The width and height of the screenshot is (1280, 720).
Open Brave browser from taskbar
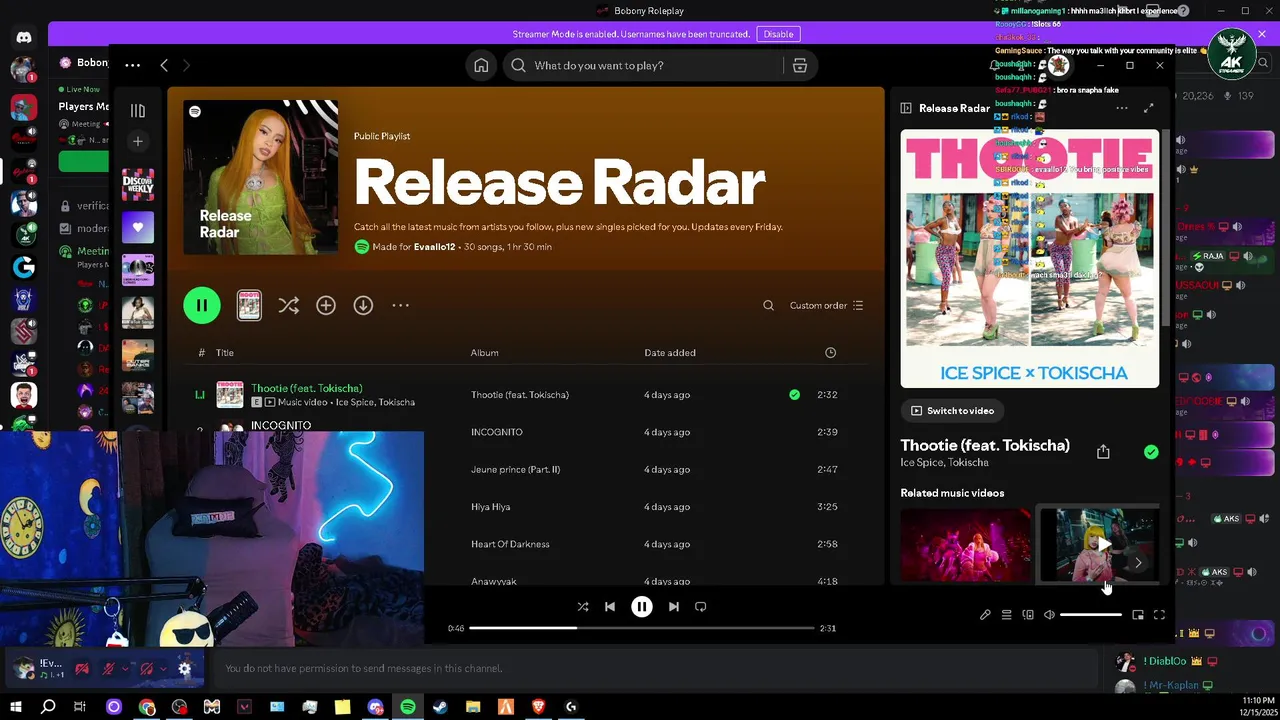(x=538, y=707)
